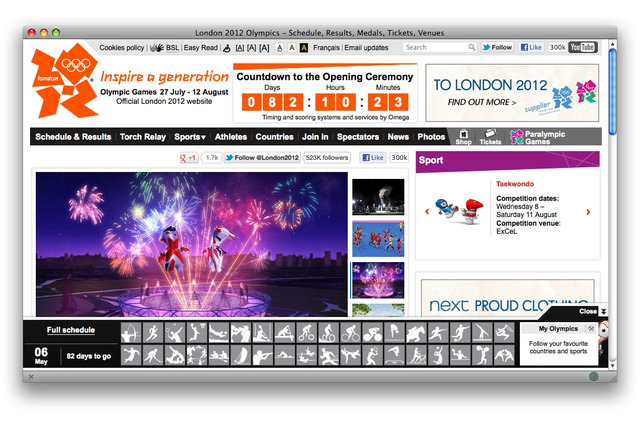
Task: Click into the Search input field
Action: pyautogui.click(x=434, y=47)
